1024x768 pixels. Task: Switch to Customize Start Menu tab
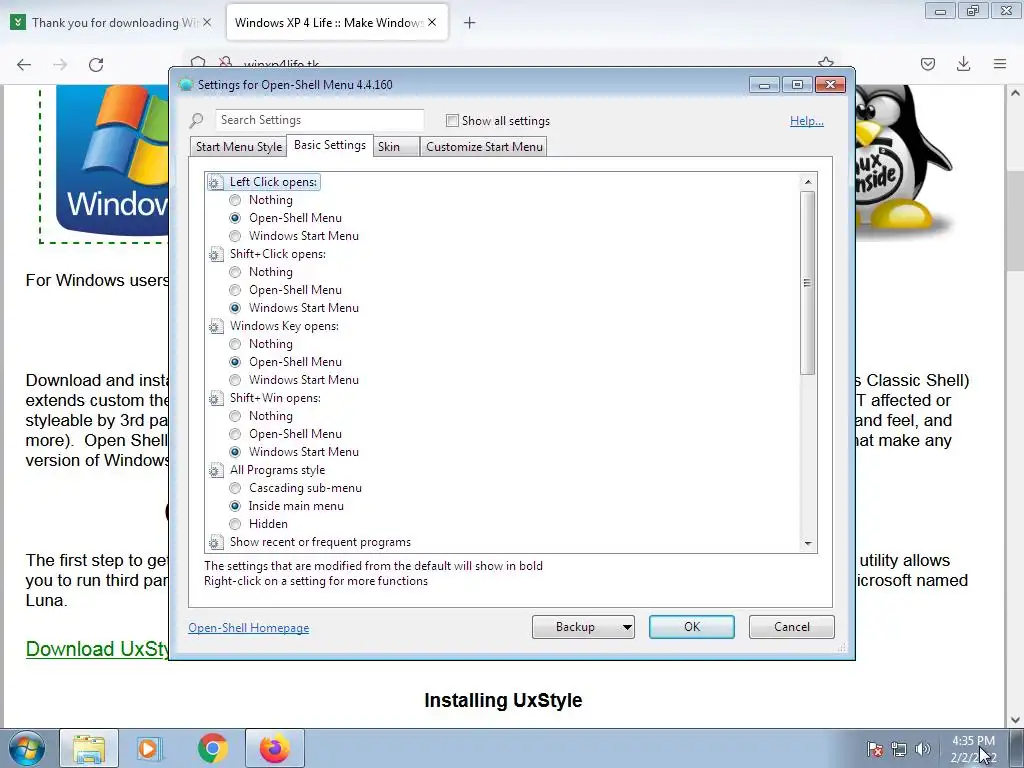[484, 147]
